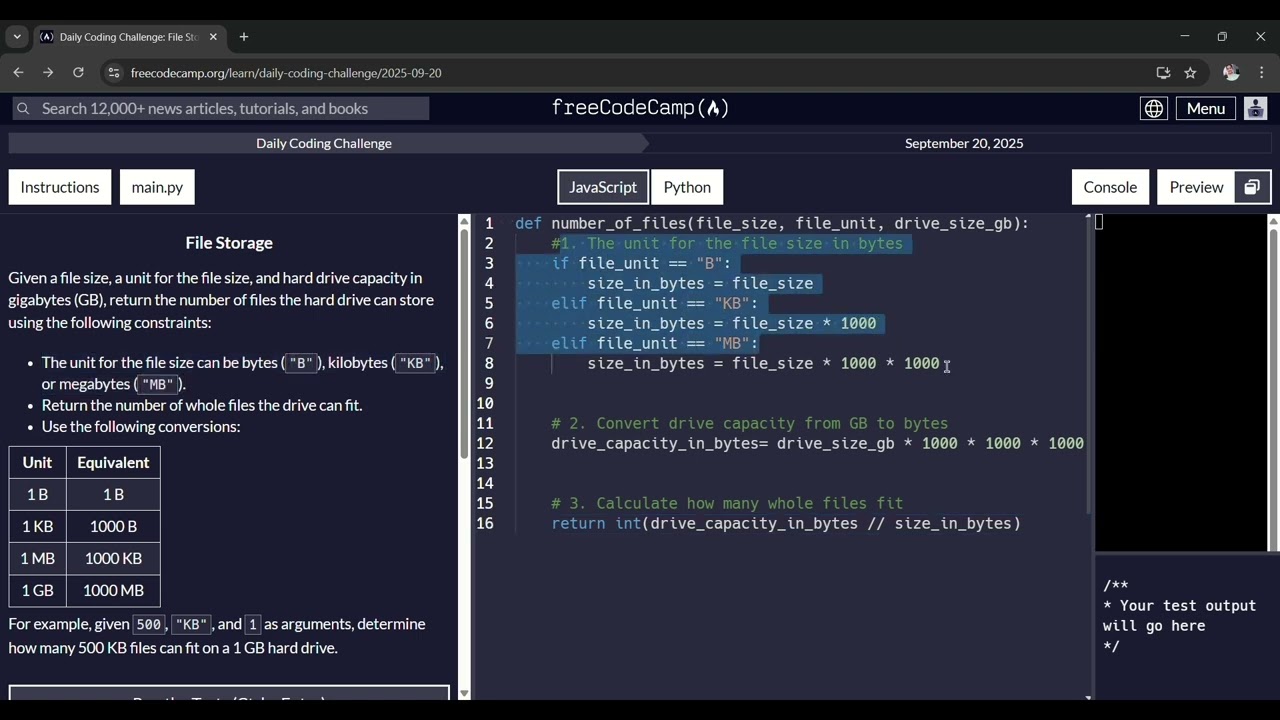Select the Python language option
The height and width of the screenshot is (720, 1280).
click(687, 187)
